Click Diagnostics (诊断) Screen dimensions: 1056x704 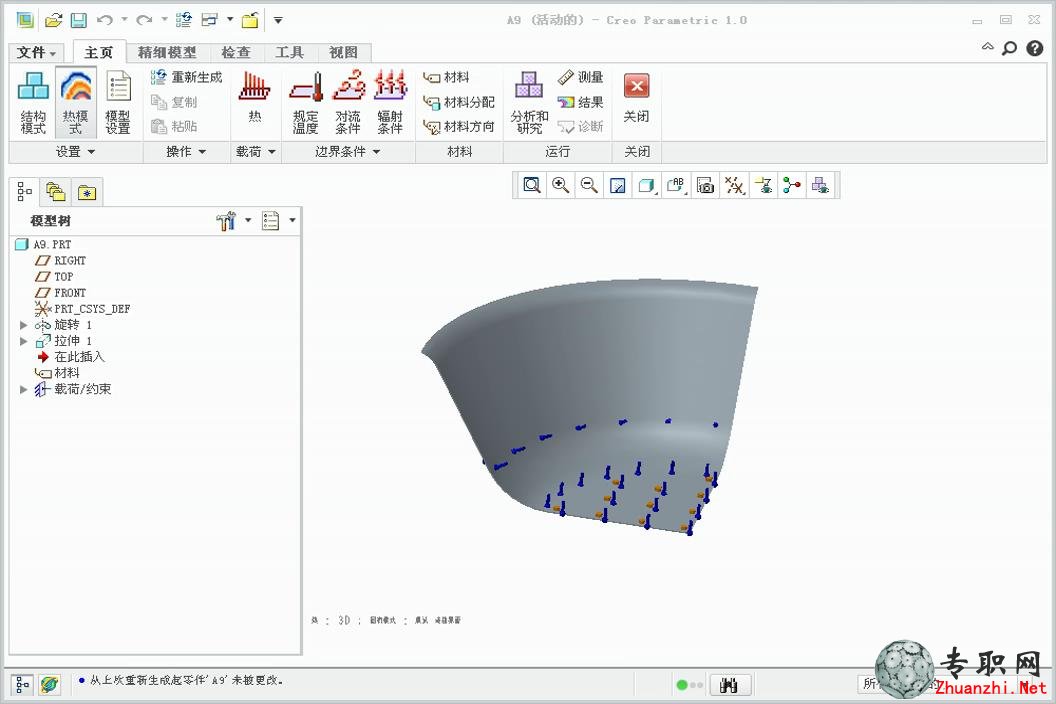[x=581, y=126]
